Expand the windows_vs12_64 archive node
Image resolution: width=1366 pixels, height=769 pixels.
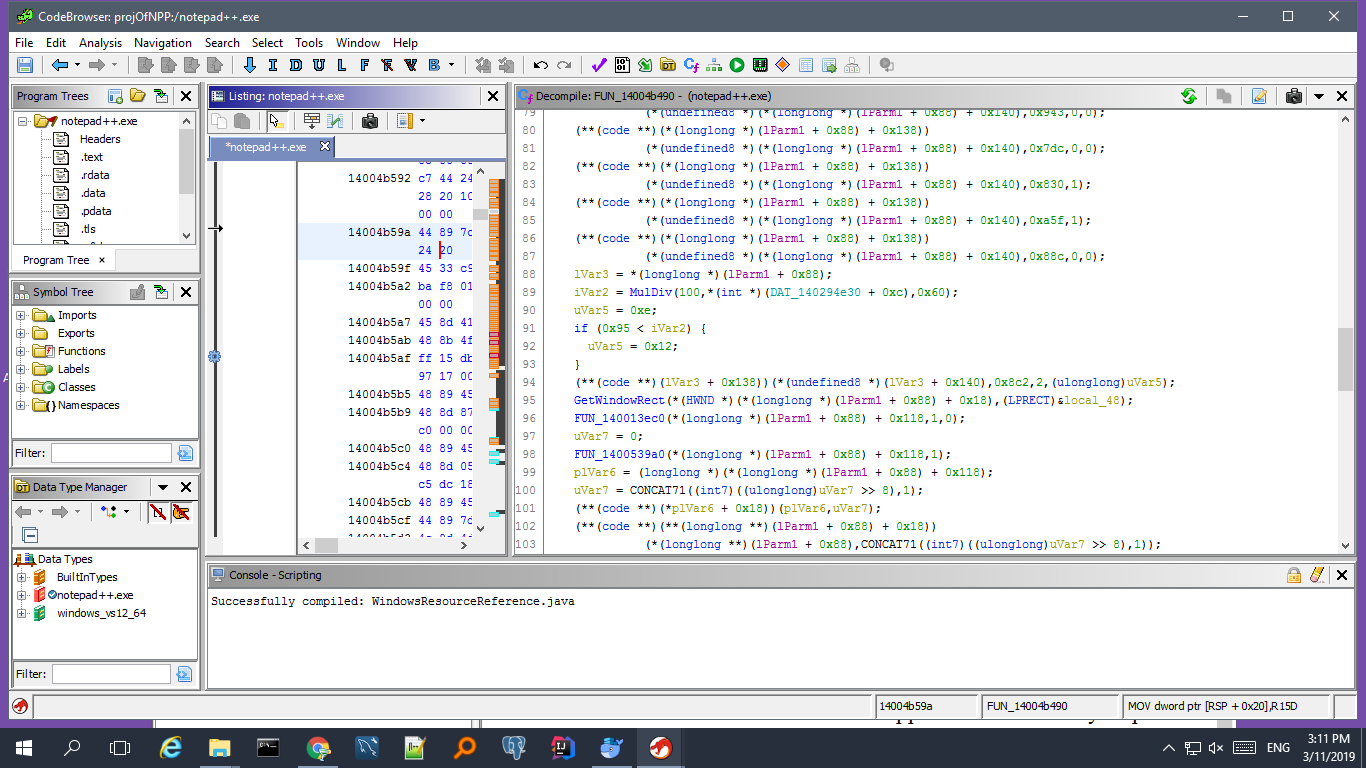coord(21,613)
